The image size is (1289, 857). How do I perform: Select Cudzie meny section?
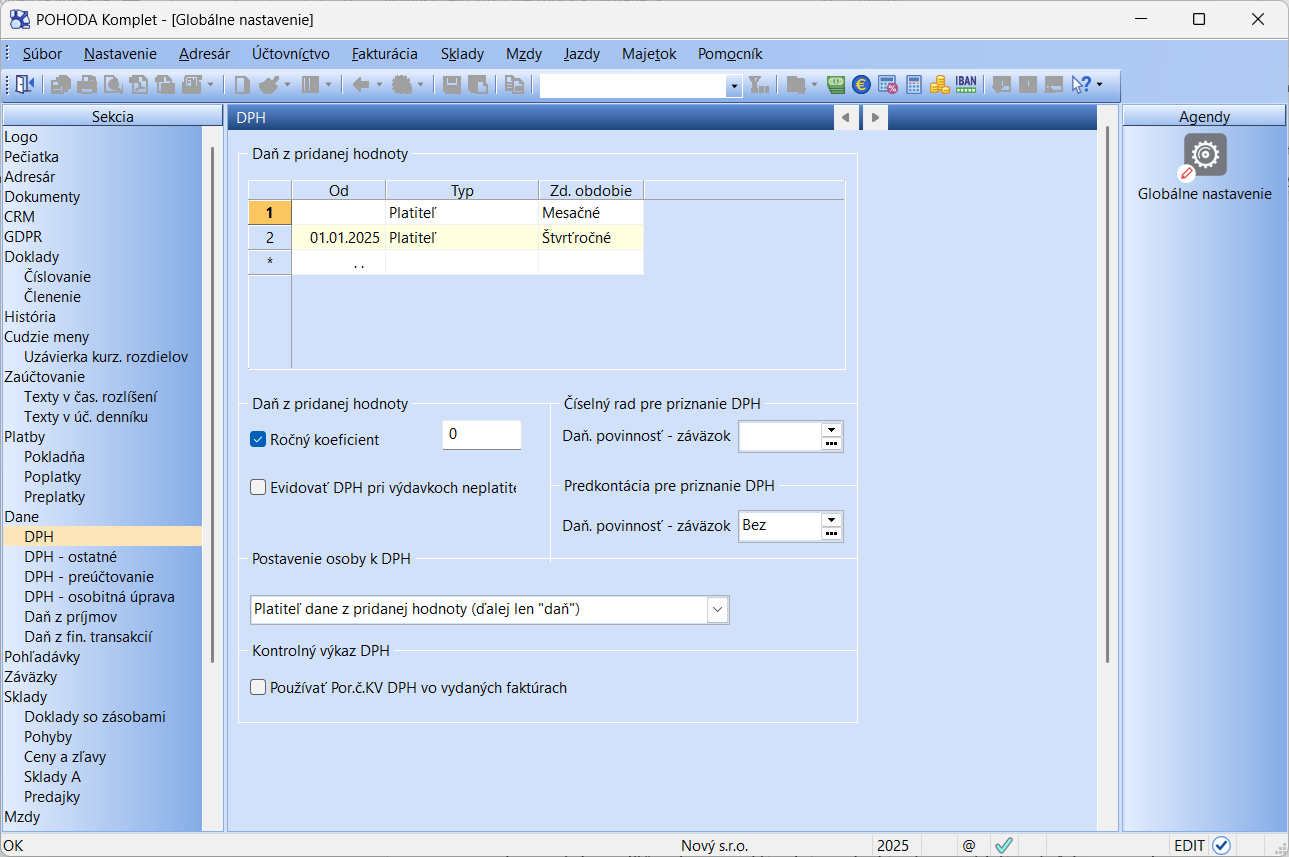46,337
